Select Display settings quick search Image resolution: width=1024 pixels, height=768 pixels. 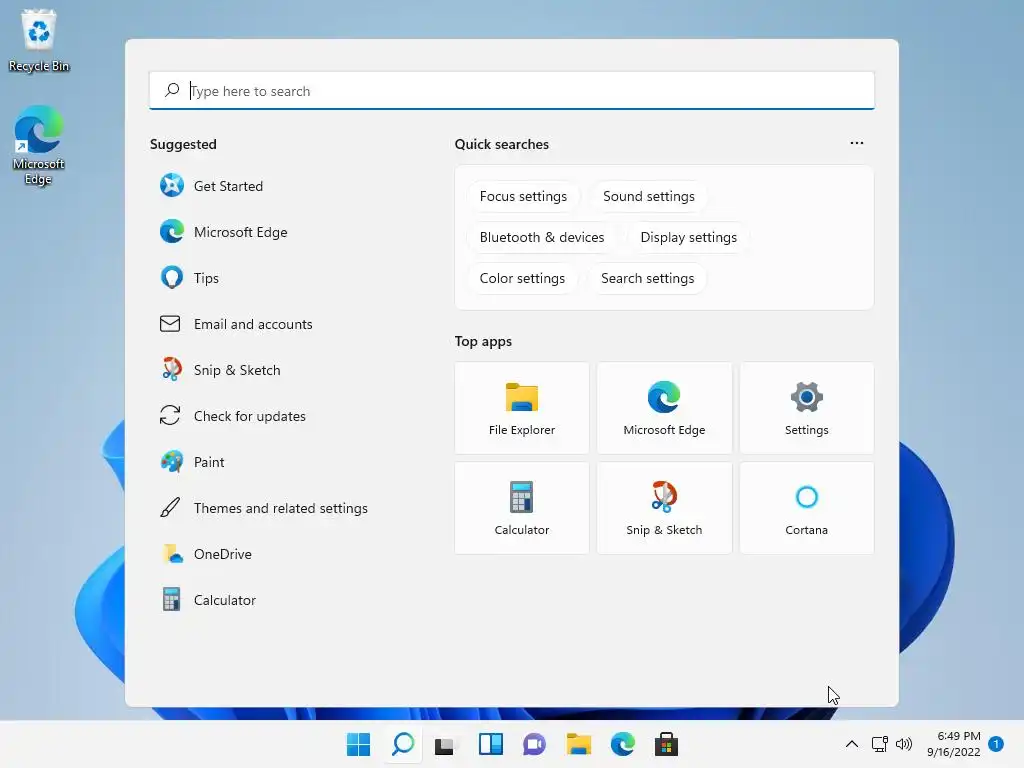tap(688, 237)
